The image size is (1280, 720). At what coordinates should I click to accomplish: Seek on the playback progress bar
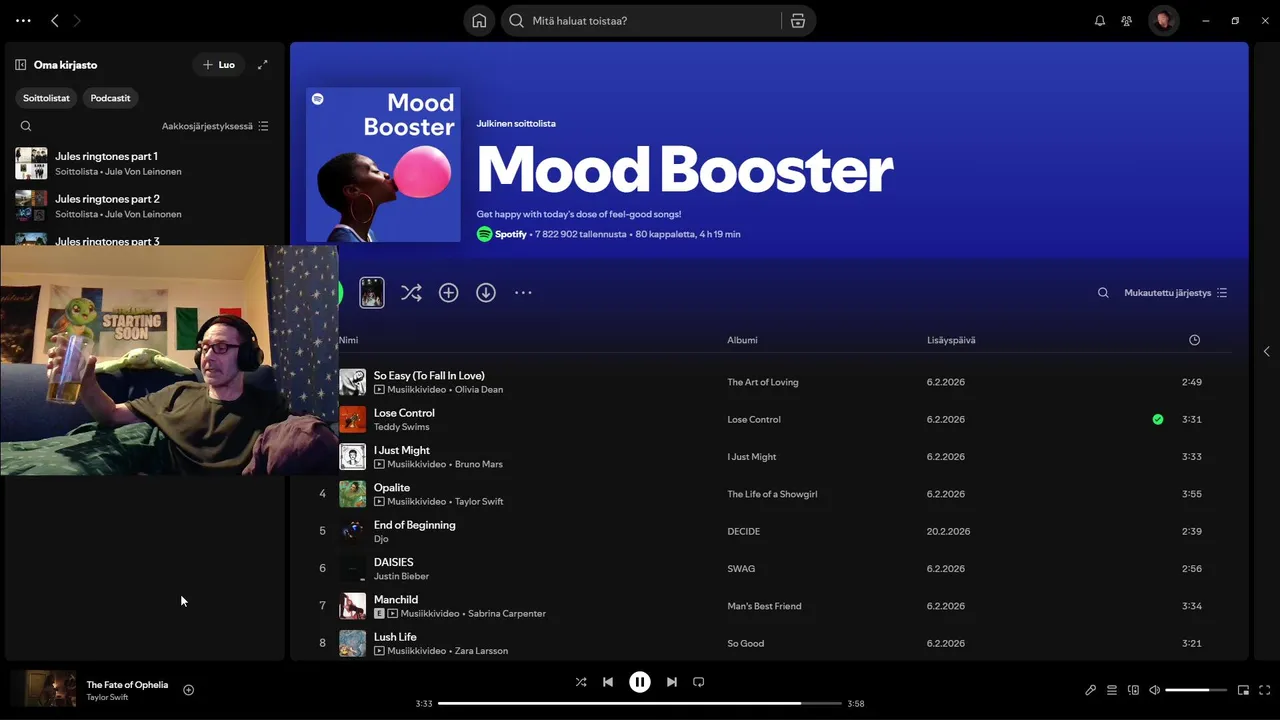(x=640, y=703)
